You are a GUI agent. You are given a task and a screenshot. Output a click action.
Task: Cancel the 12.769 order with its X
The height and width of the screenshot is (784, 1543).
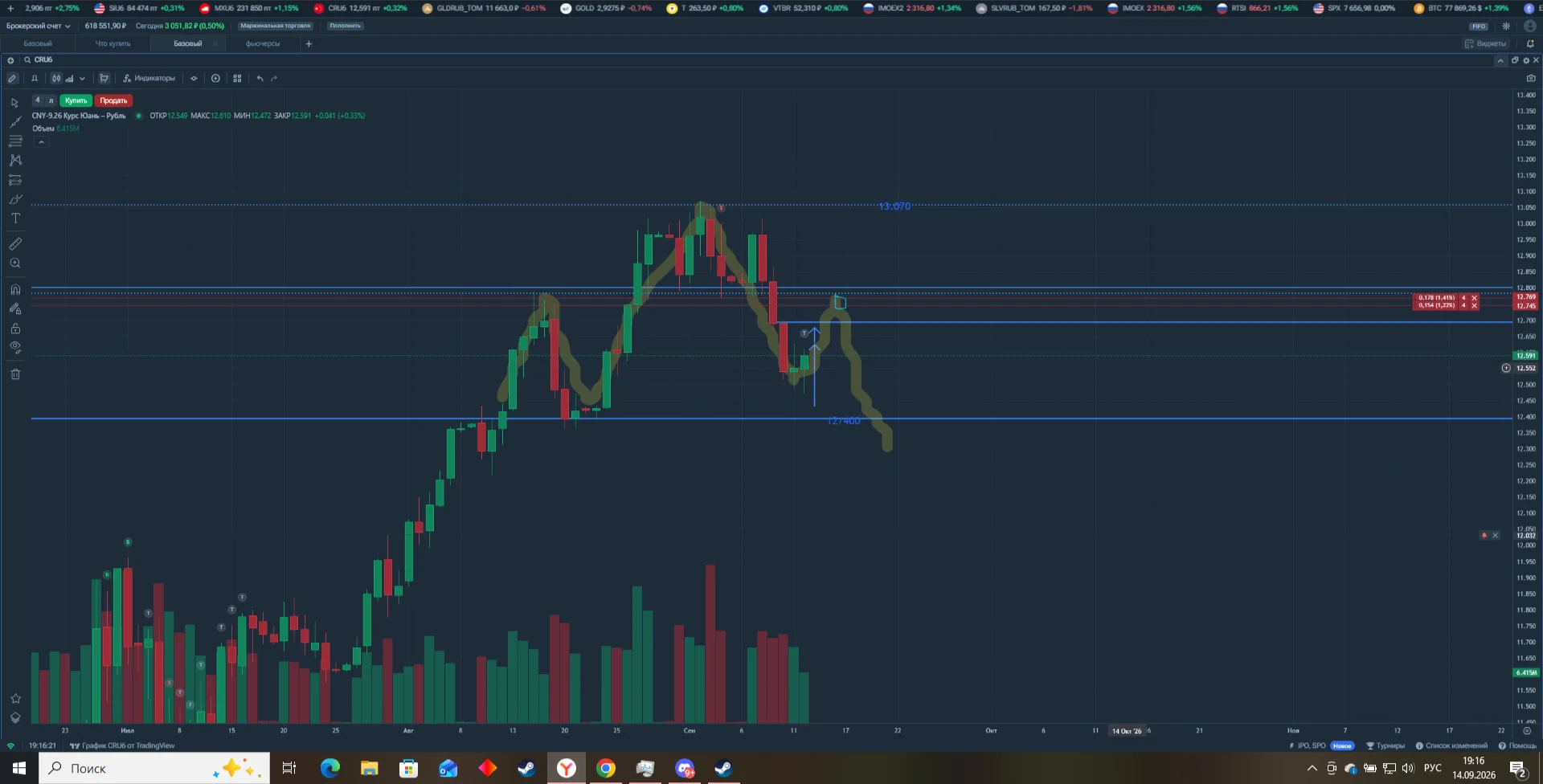[1474, 298]
